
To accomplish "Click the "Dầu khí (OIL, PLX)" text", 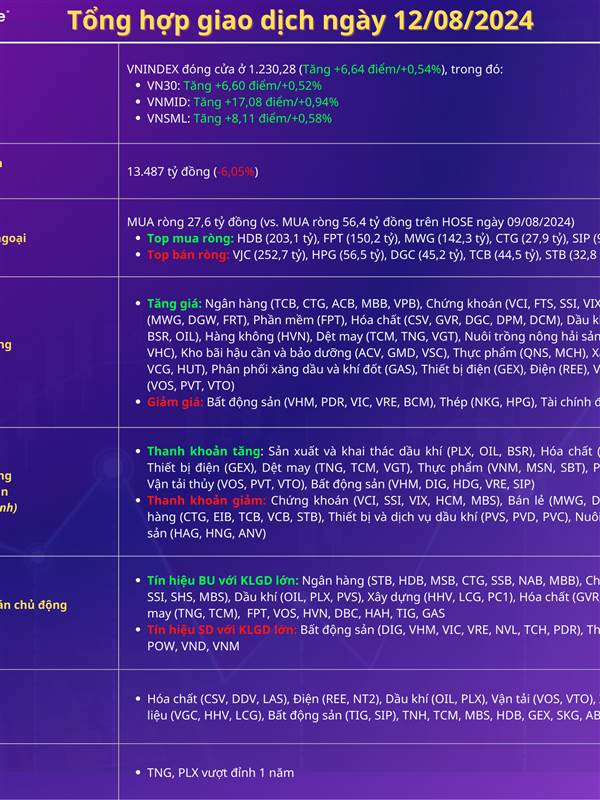I will (435, 699).
